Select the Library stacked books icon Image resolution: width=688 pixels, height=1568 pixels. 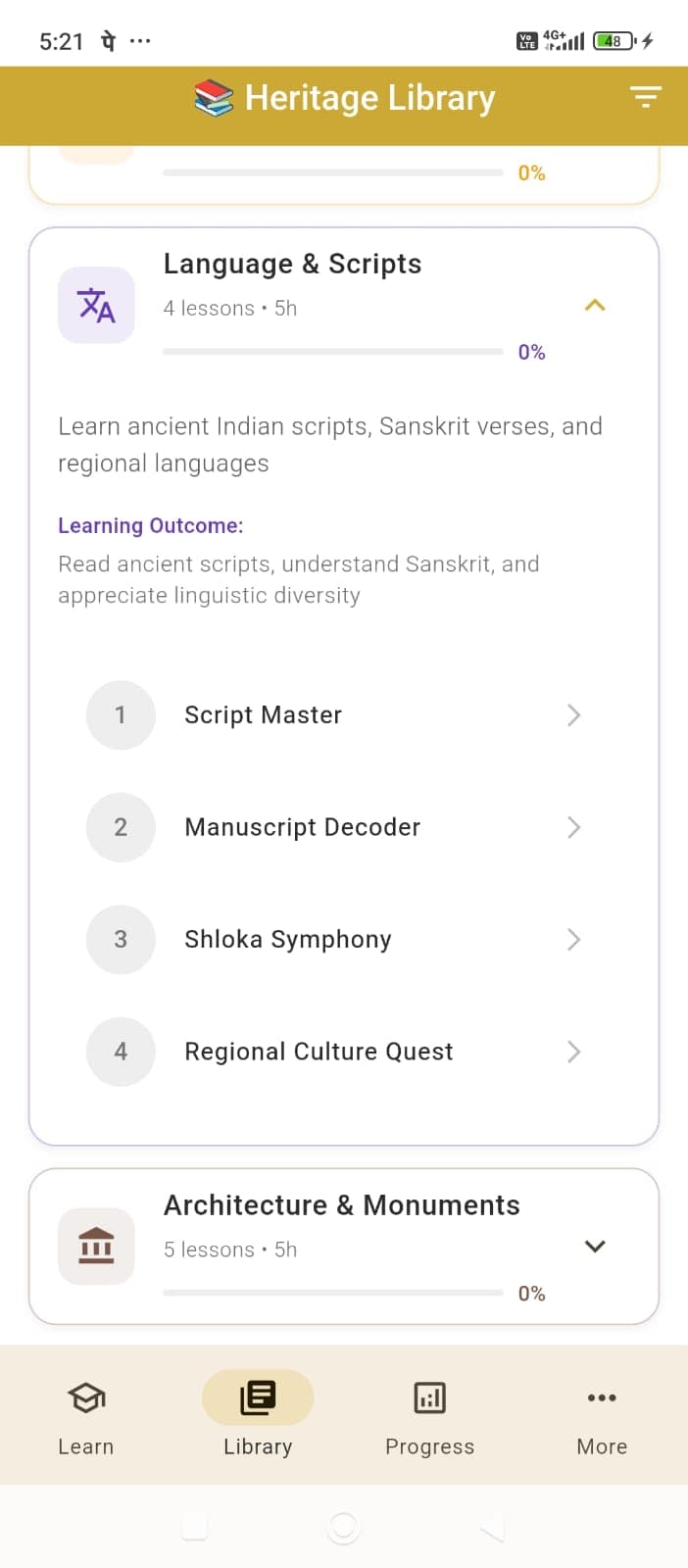pyautogui.click(x=257, y=1398)
